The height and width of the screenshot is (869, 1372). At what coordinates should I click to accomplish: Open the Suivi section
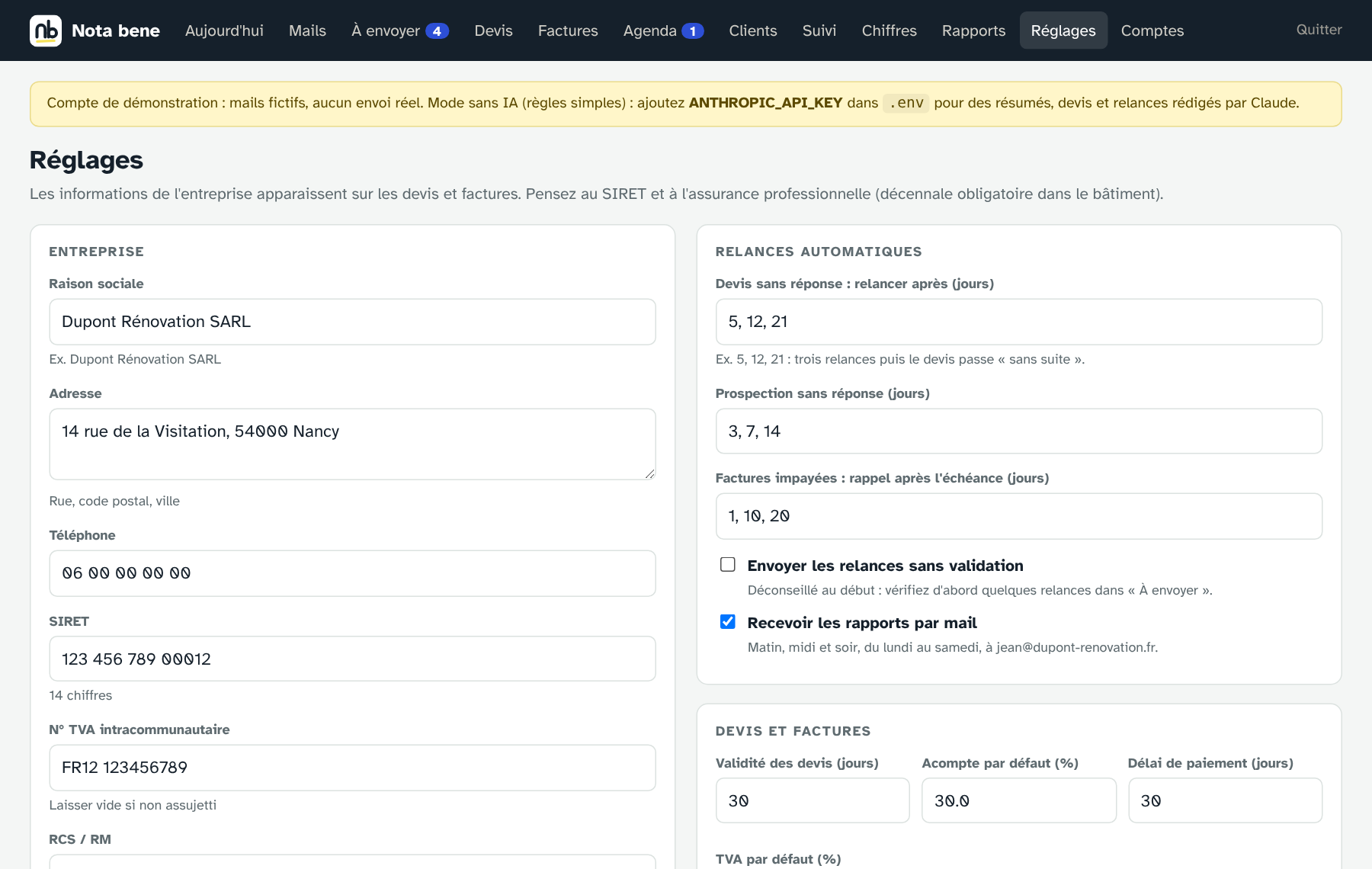(x=819, y=30)
